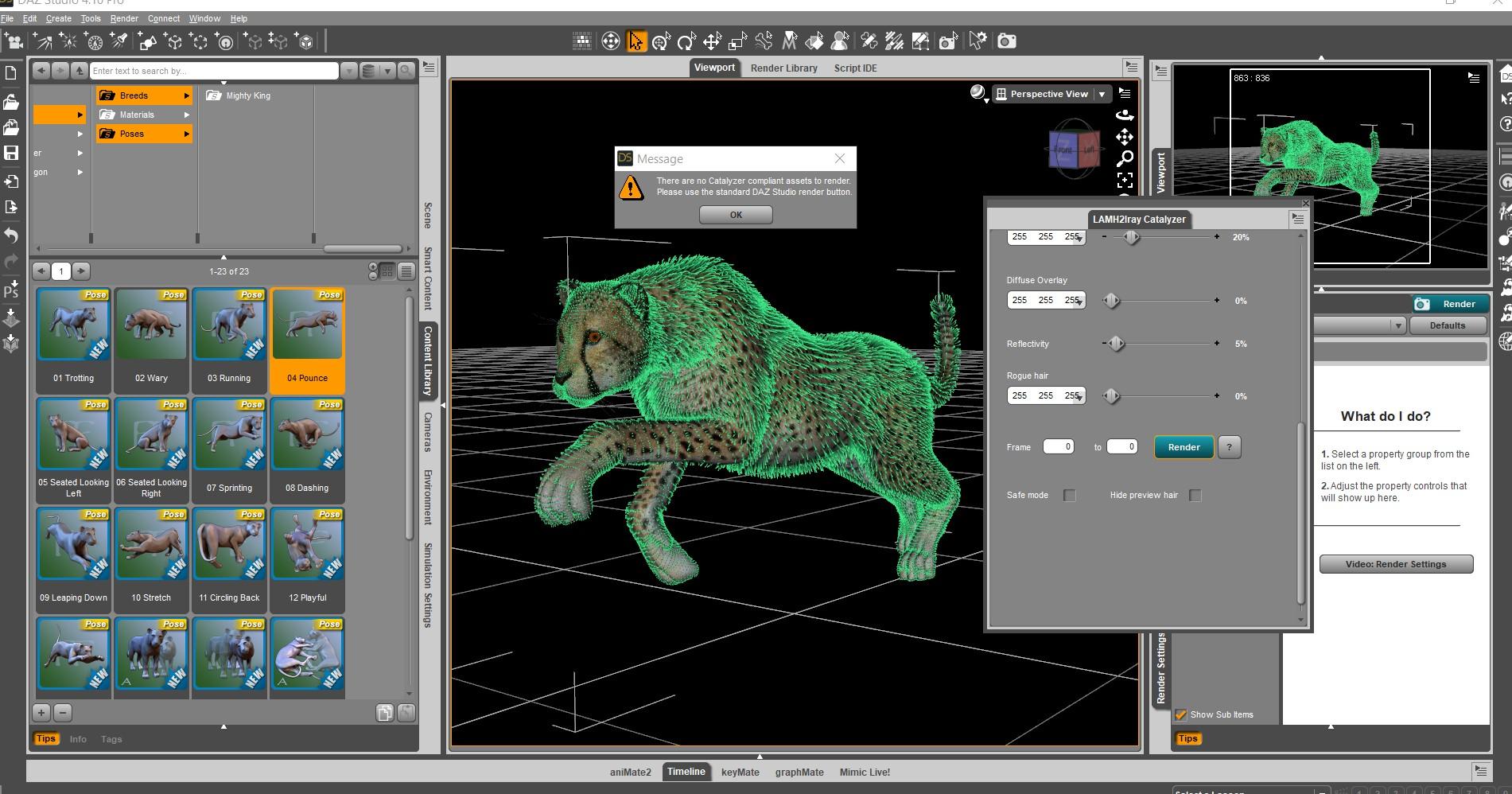
Task: Save the scene with floppy disk icon
Action: (x=11, y=153)
